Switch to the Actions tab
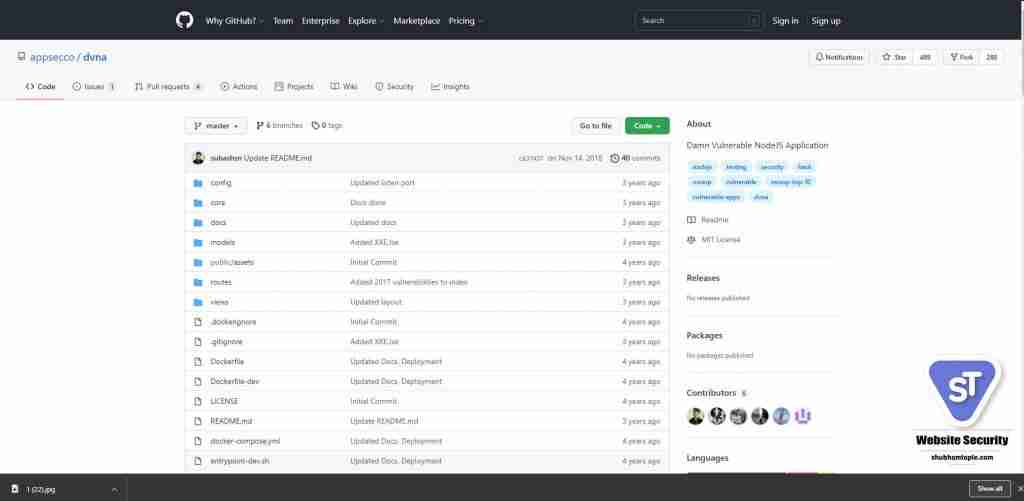Viewport: 1024px width, 501px height. (x=239, y=86)
